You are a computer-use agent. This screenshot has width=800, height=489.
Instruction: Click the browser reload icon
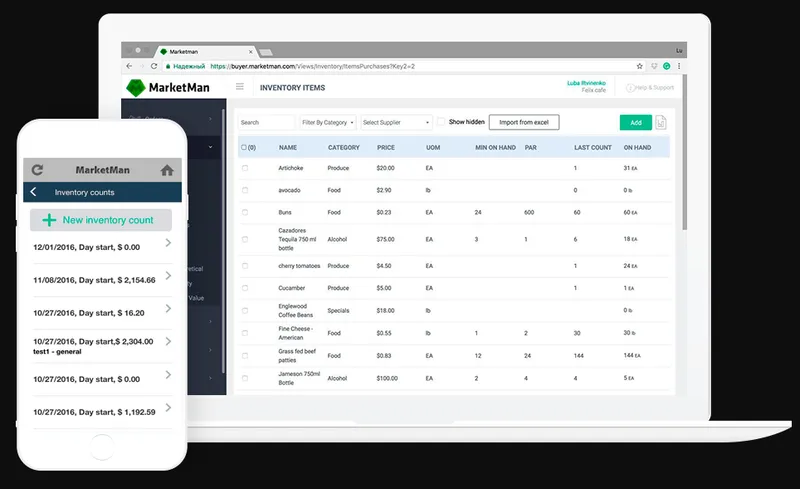click(154, 66)
